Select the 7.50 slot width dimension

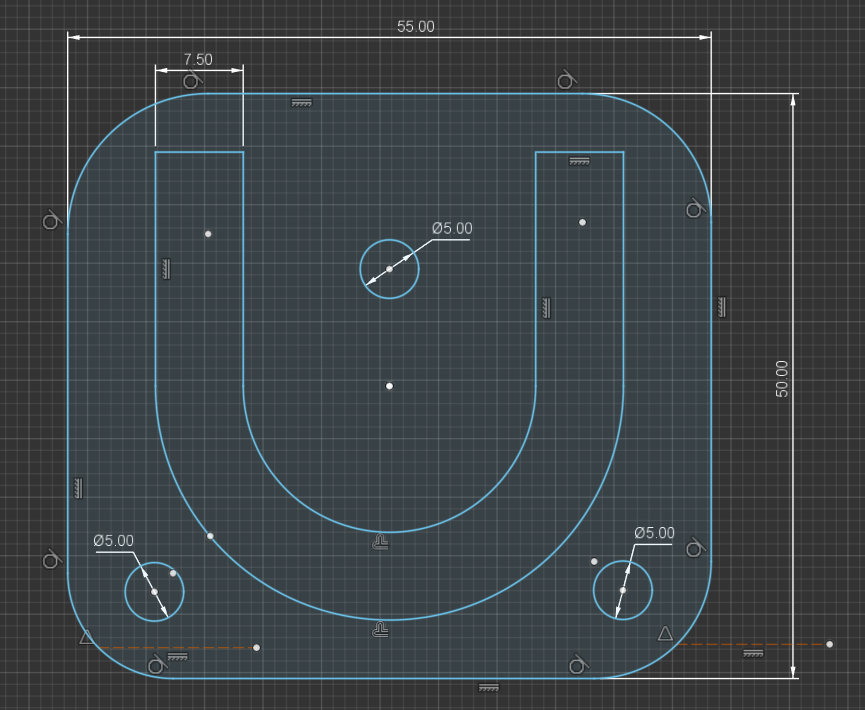(x=198, y=59)
